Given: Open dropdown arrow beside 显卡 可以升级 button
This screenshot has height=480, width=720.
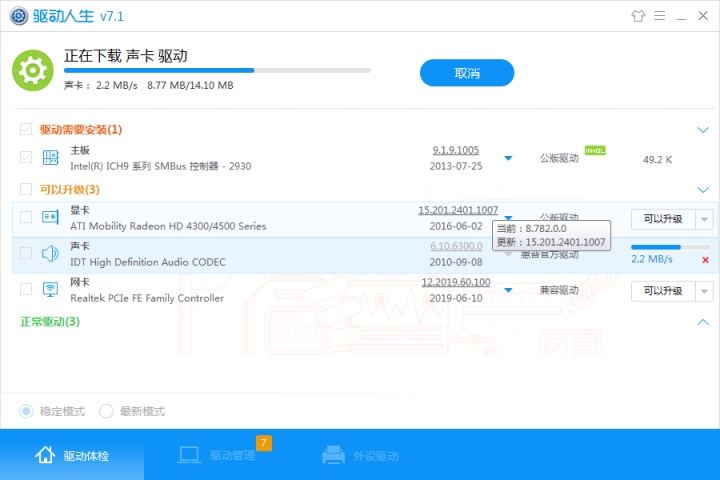Looking at the screenshot, I should click(704, 219).
